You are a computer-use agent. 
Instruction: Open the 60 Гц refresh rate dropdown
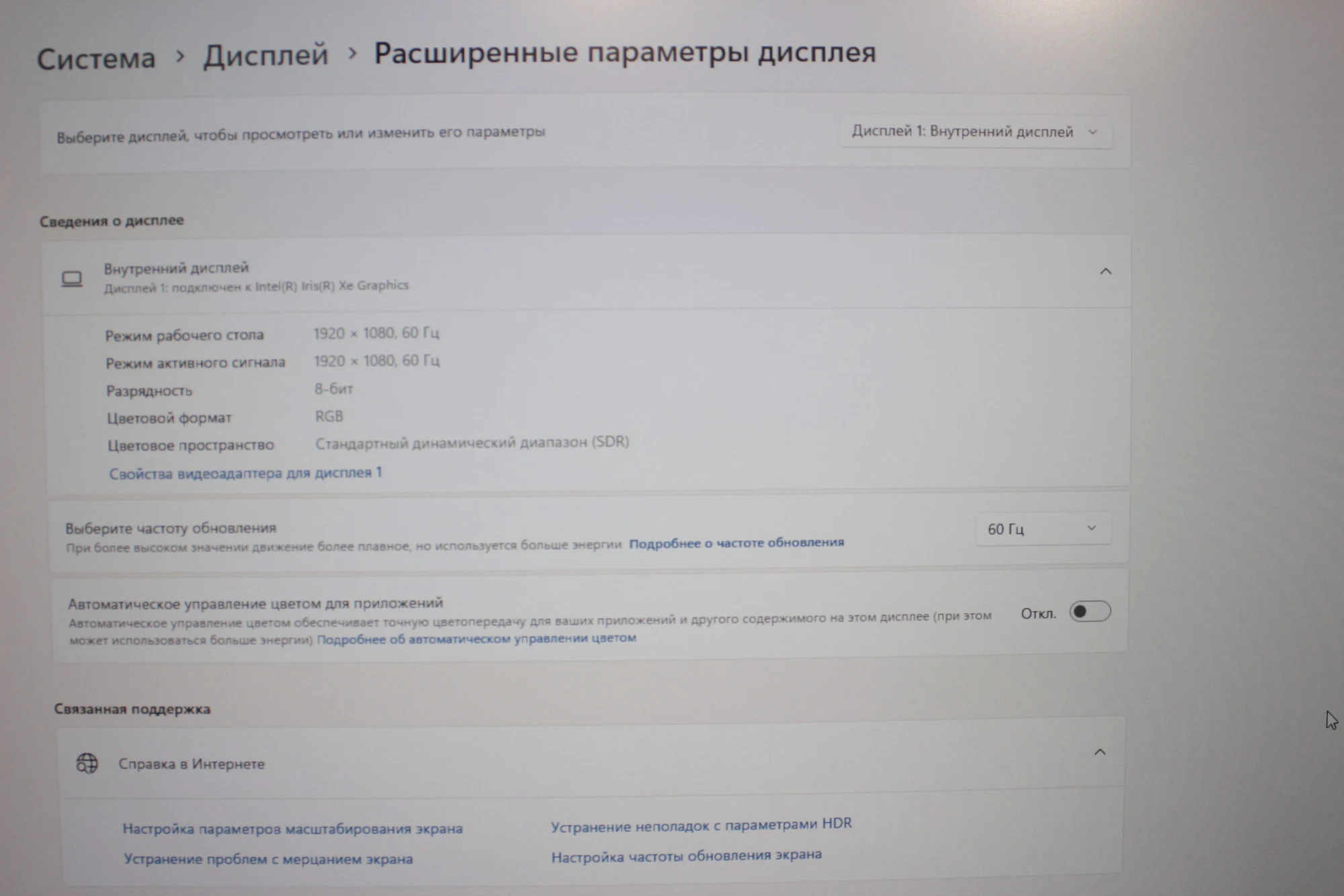(x=1042, y=529)
